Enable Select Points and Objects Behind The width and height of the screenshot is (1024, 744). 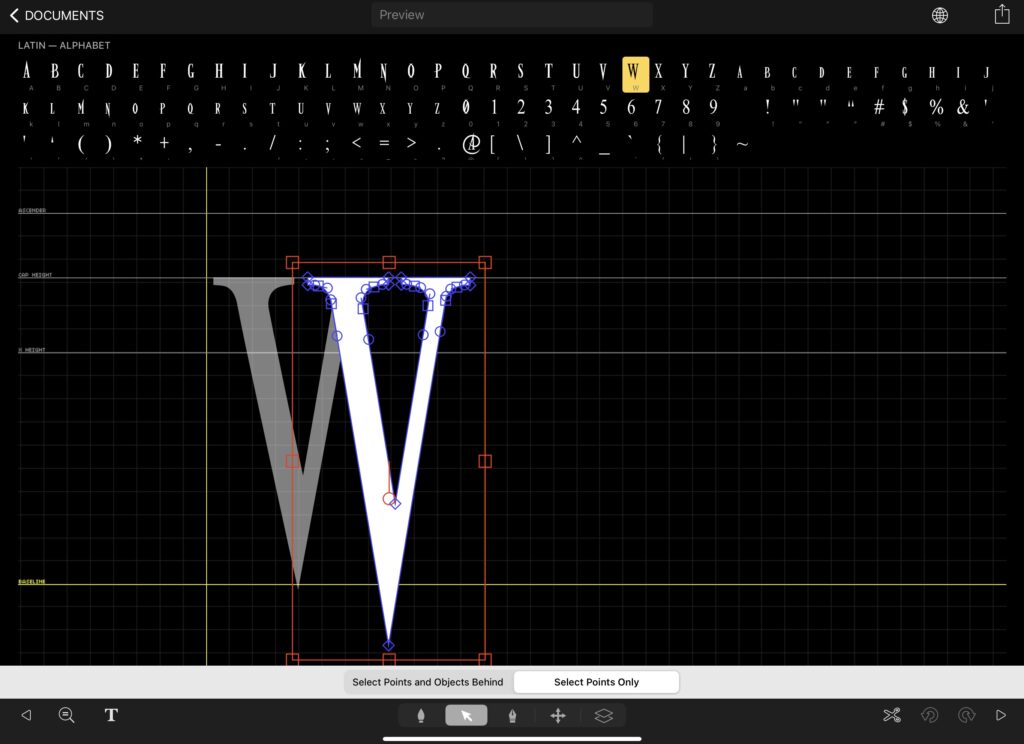click(x=427, y=682)
